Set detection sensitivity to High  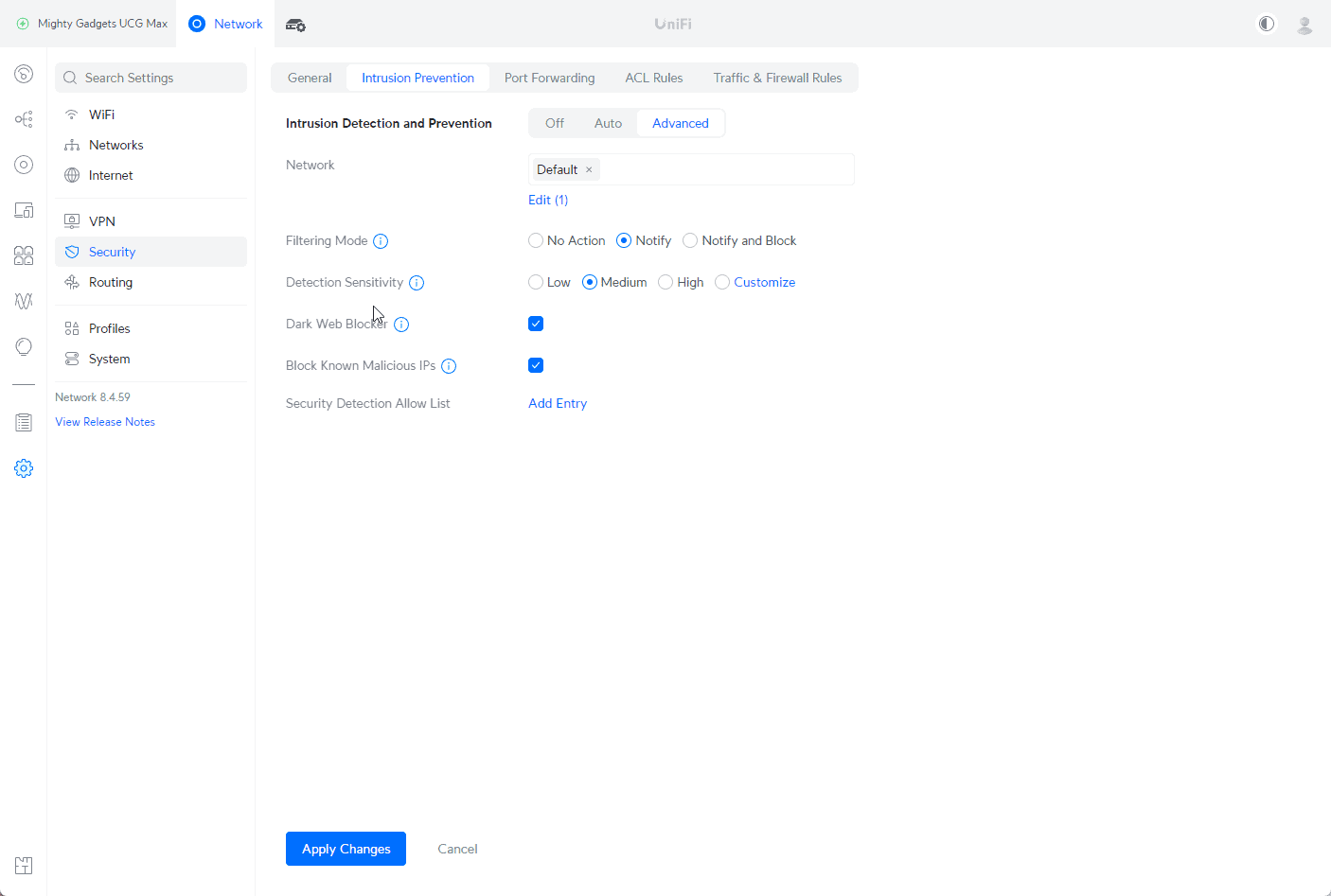click(x=665, y=282)
